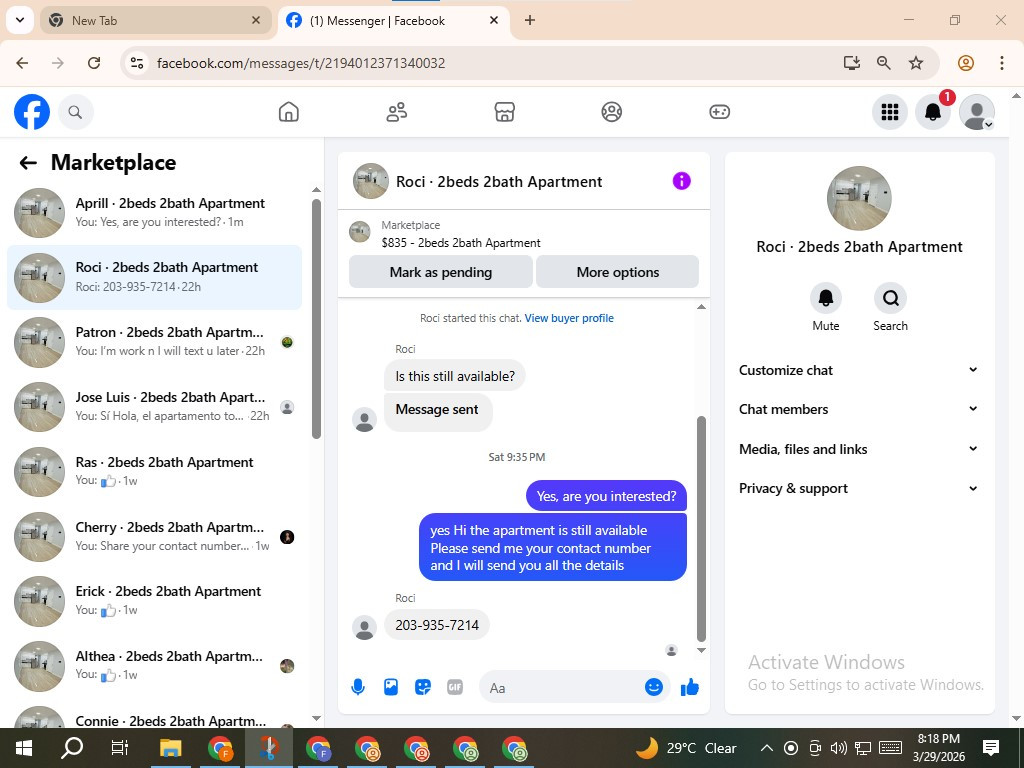Open Facebook search magnifier

tap(76, 112)
